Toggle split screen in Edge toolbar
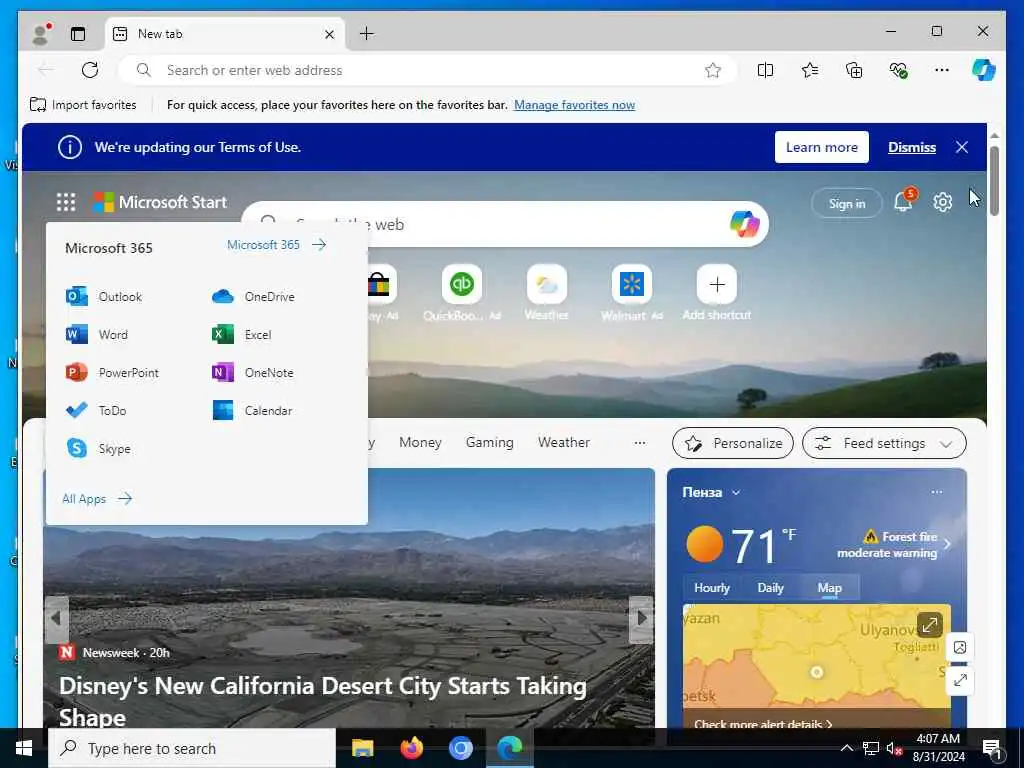 pos(765,70)
